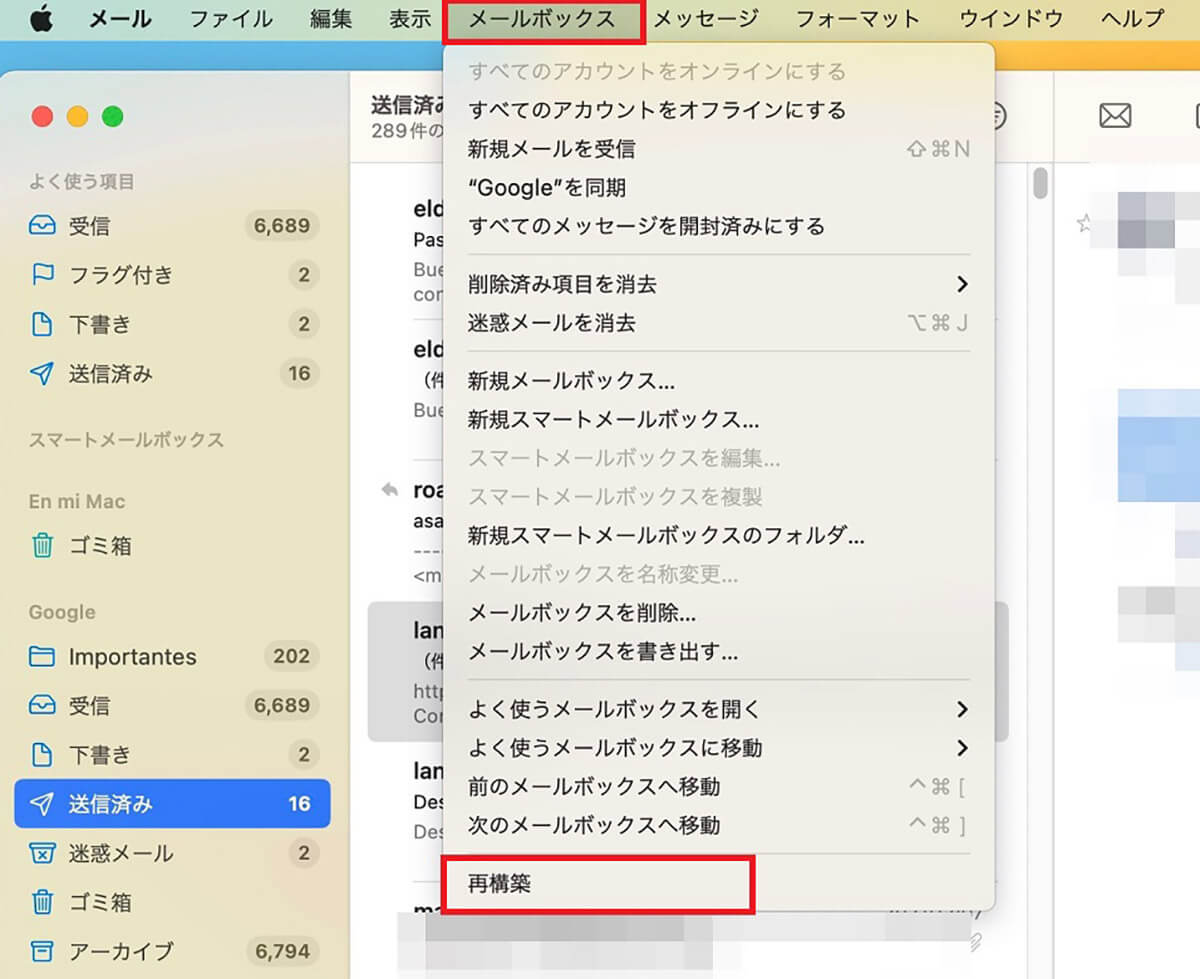Screen dimensions: 1200x979
Task: Choose 新規メールボックス…
Action: click(x=719, y=381)
